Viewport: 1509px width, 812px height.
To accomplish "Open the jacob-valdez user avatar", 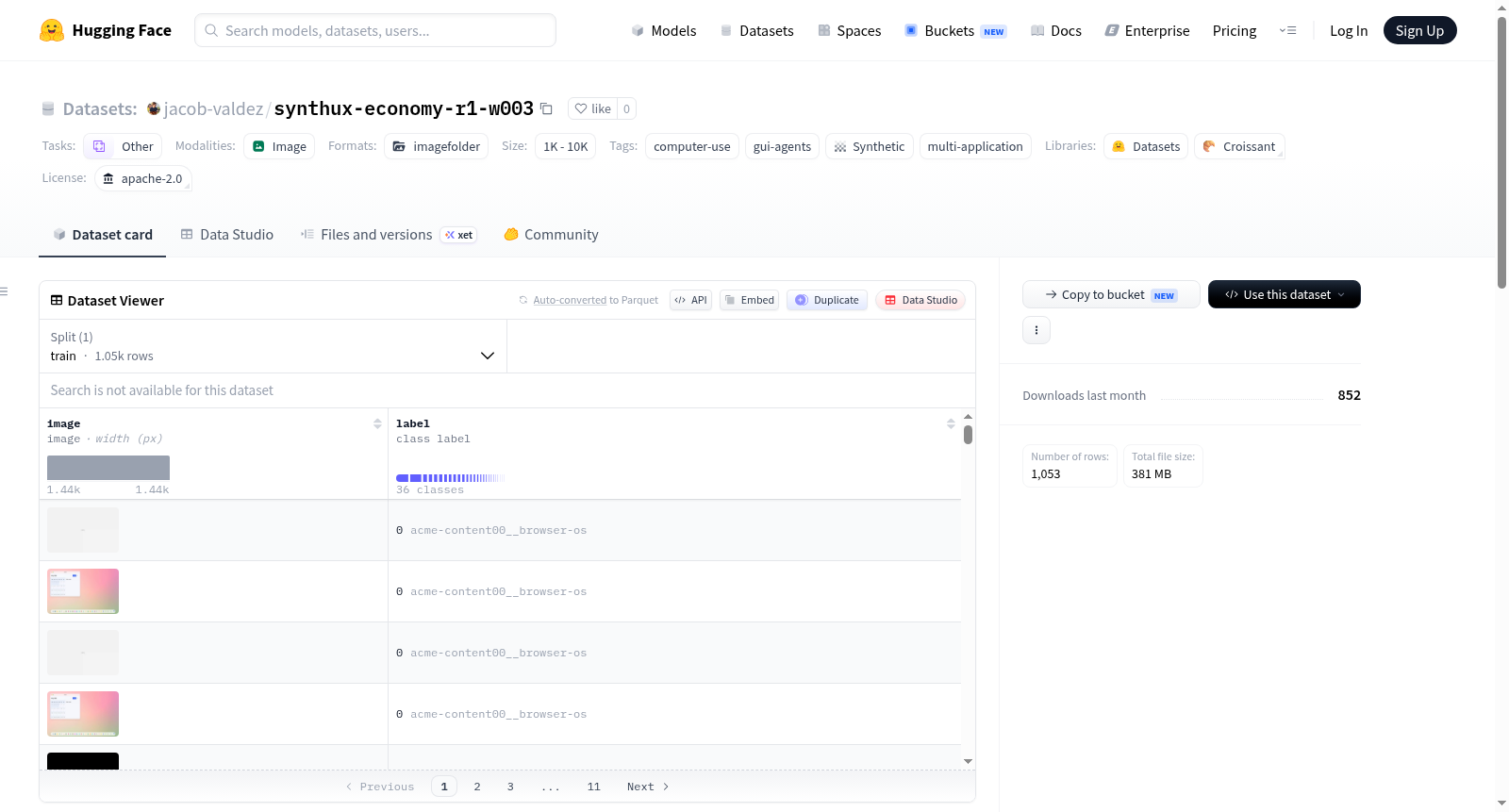I will coord(154,108).
